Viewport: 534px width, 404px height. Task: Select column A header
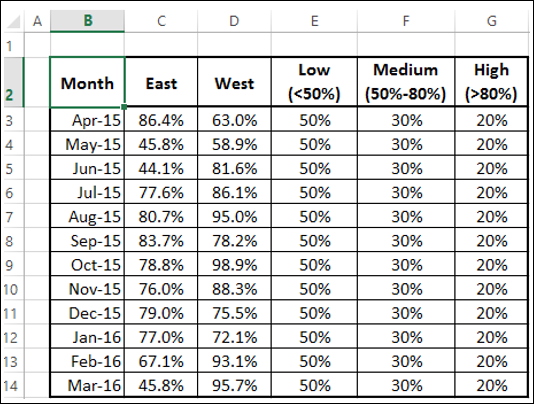[x=37, y=21]
